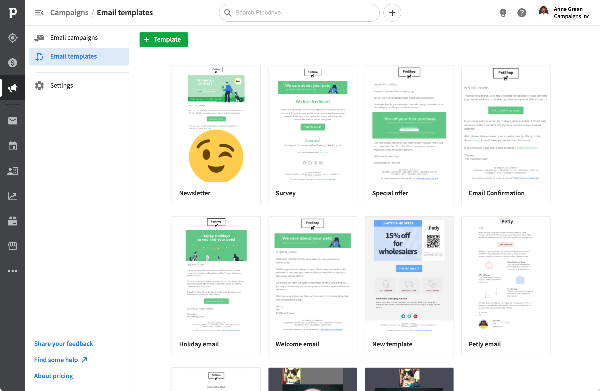Click the Email templates icon
Screen dimensions: 600x391
click(39, 57)
